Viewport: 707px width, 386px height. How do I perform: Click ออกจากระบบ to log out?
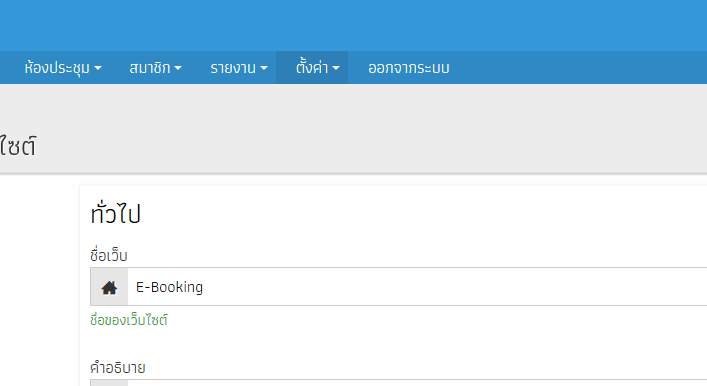409,68
